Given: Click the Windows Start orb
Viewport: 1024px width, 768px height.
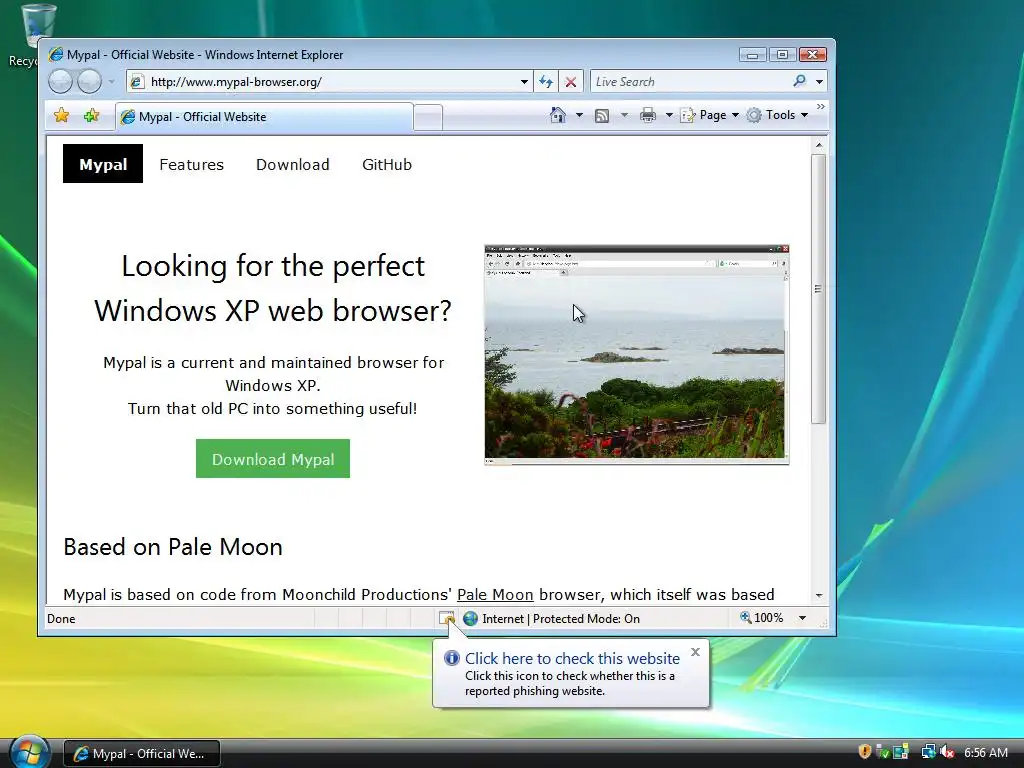Looking at the screenshot, I should pos(30,752).
